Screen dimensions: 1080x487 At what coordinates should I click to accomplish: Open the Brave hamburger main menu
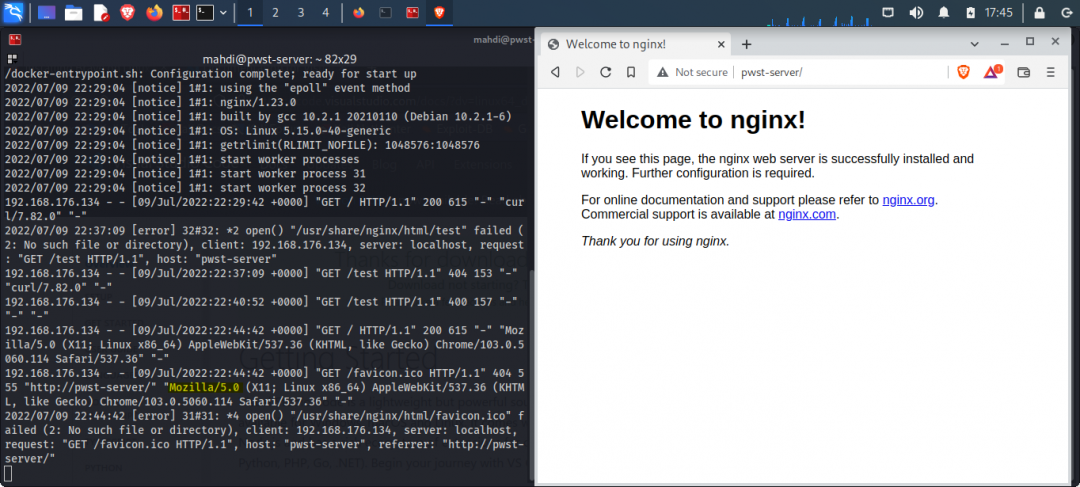pyautogui.click(x=1050, y=72)
